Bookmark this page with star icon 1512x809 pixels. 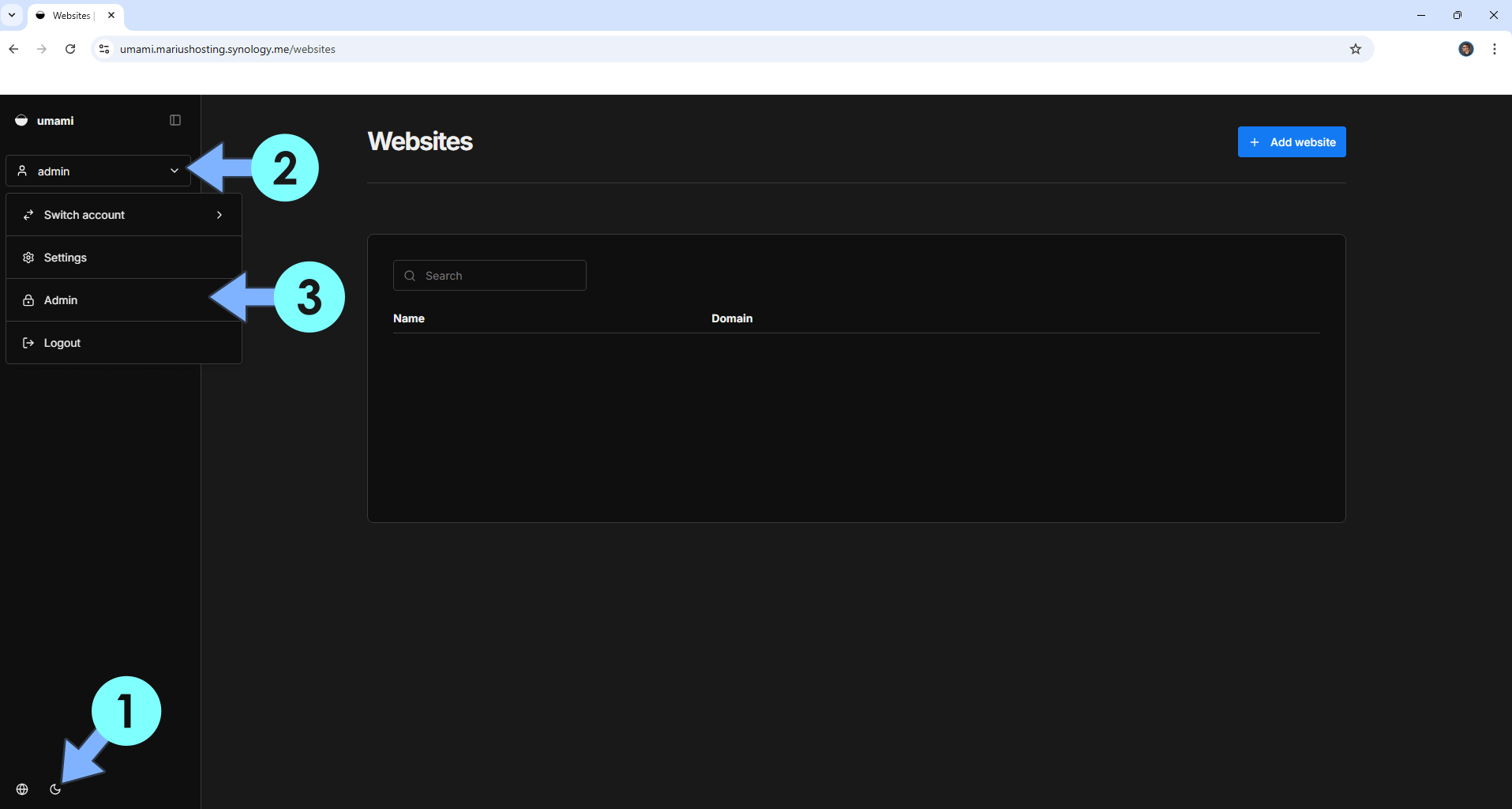click(x=1356, y=49)
